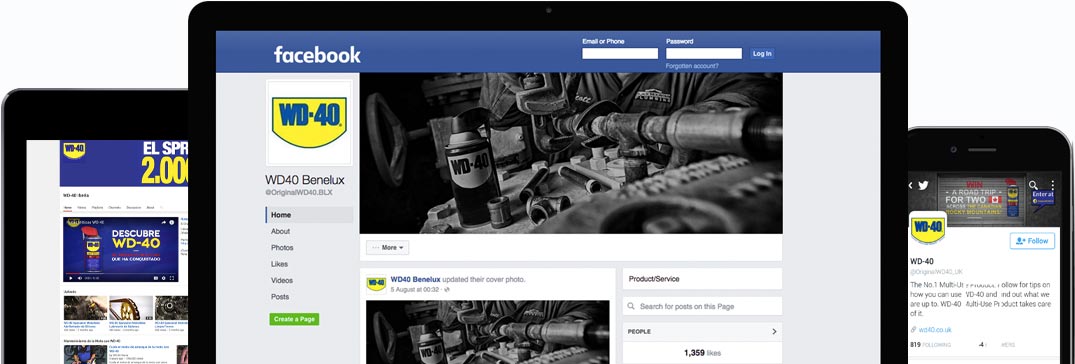
Task: Click WD-40 logo in YouTube channel banner
Action: pyautogui.click(x=73, y=150)
